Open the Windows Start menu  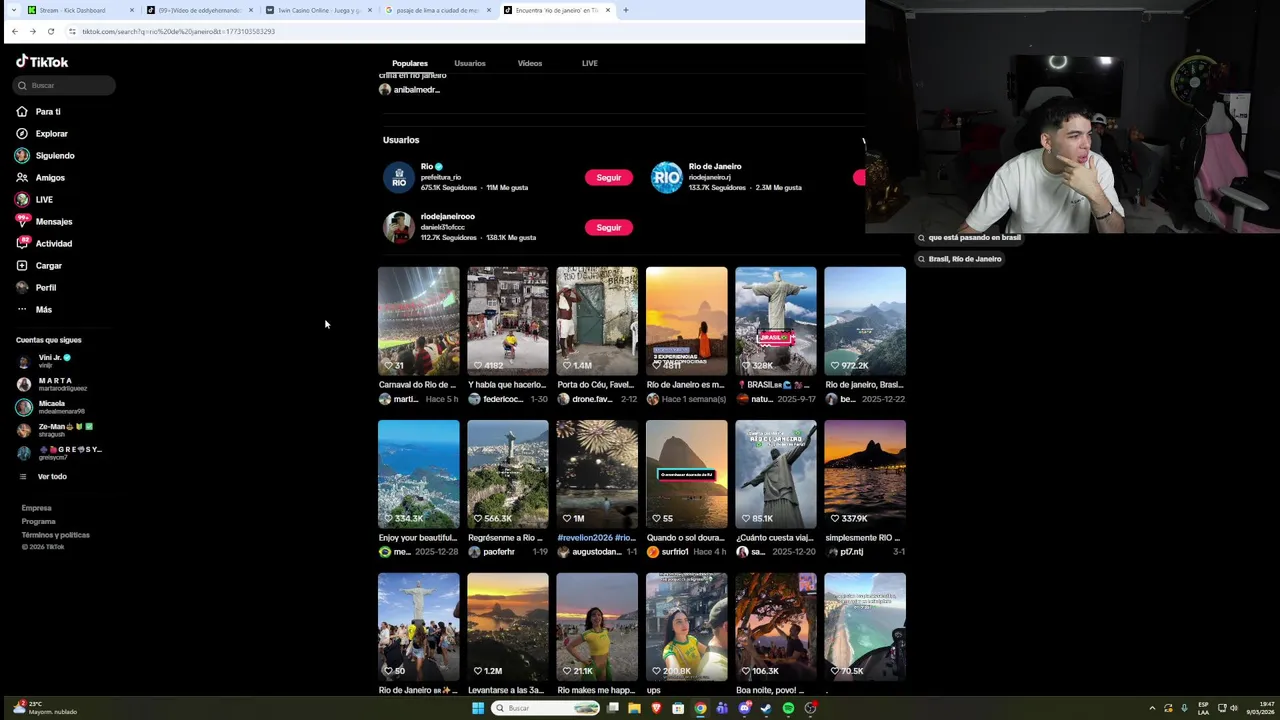tap(478, 708)
